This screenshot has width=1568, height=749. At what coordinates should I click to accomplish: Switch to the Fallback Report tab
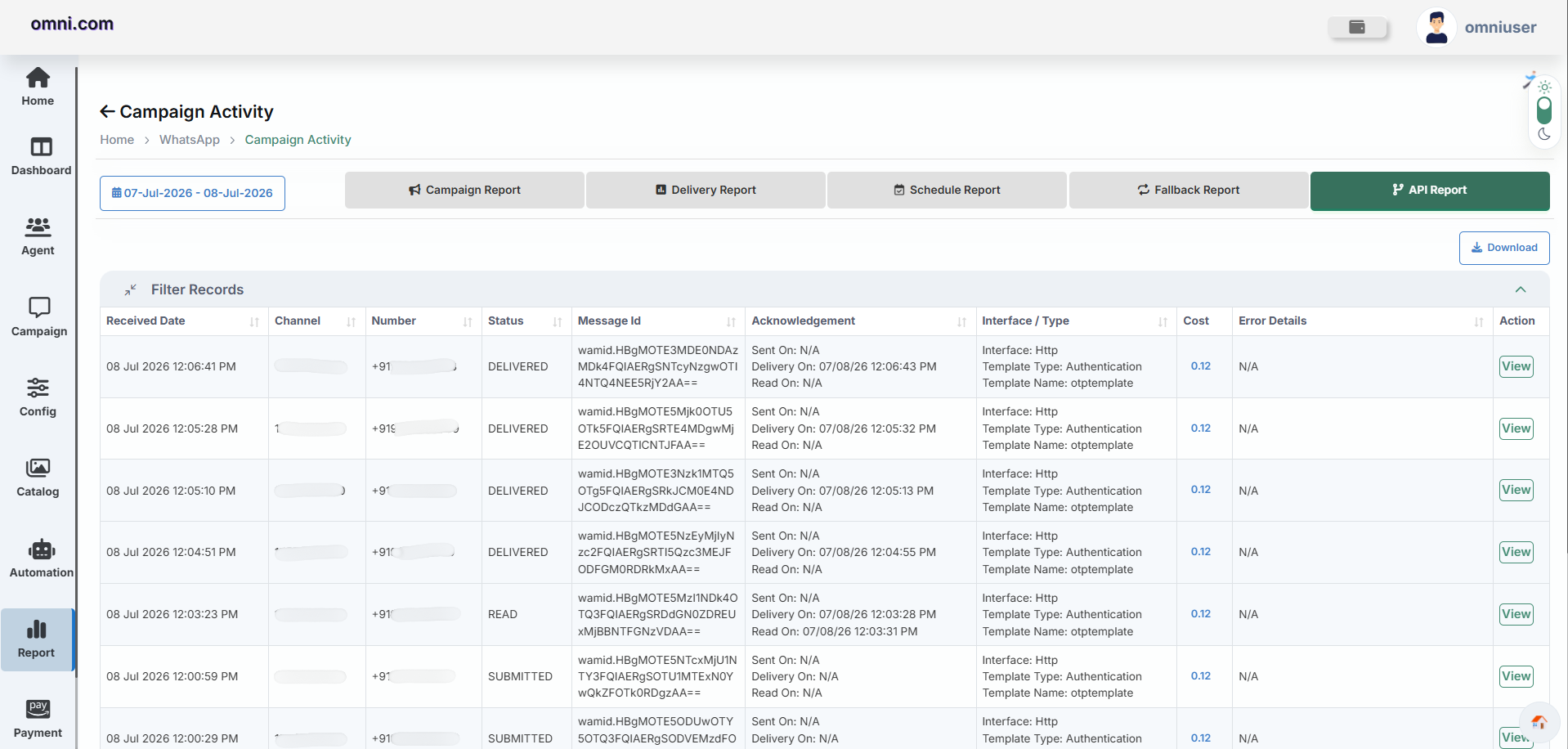pyautogui.click(x=1189, y=190)
